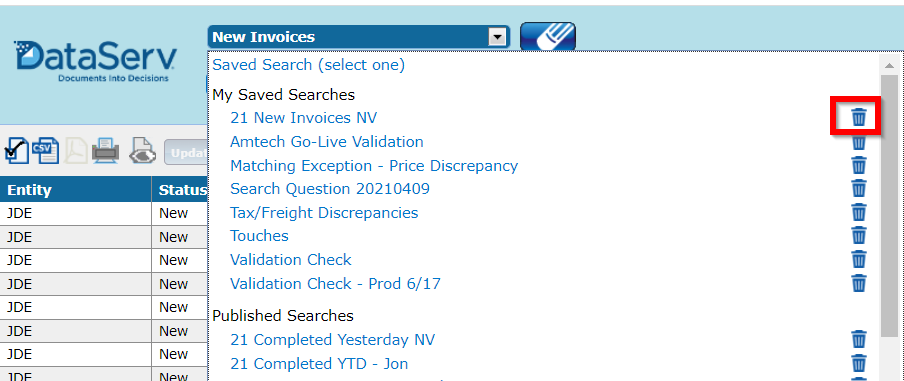Delete the 21 New Invoices NV saved search
Screen dimensions: 904x381
(x=858, y=118)
